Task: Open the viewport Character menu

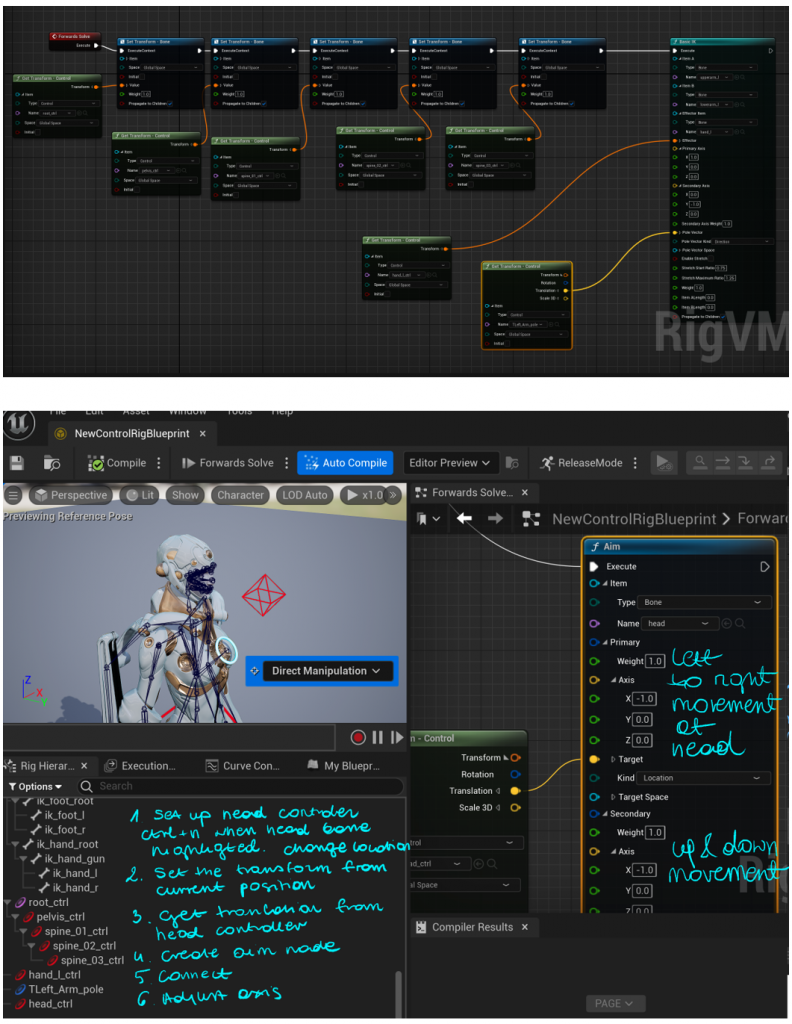Action: 240,495
